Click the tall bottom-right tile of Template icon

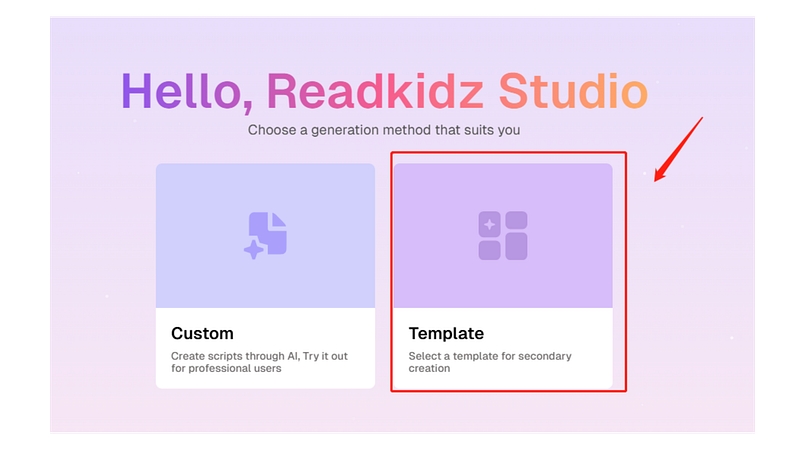click(x=516, y=246)
